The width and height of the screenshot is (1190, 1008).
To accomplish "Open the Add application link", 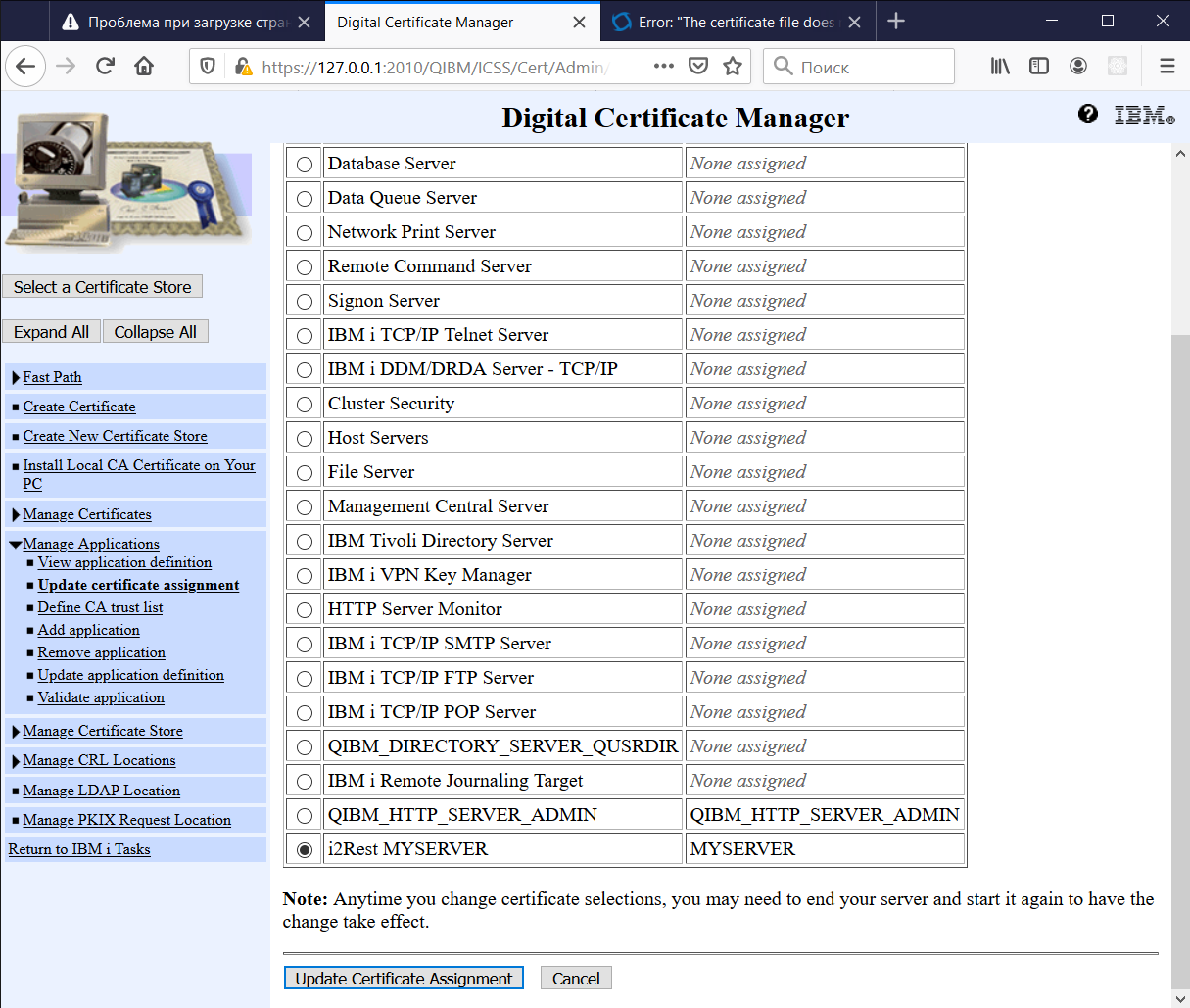I will [x=88, y=630].
